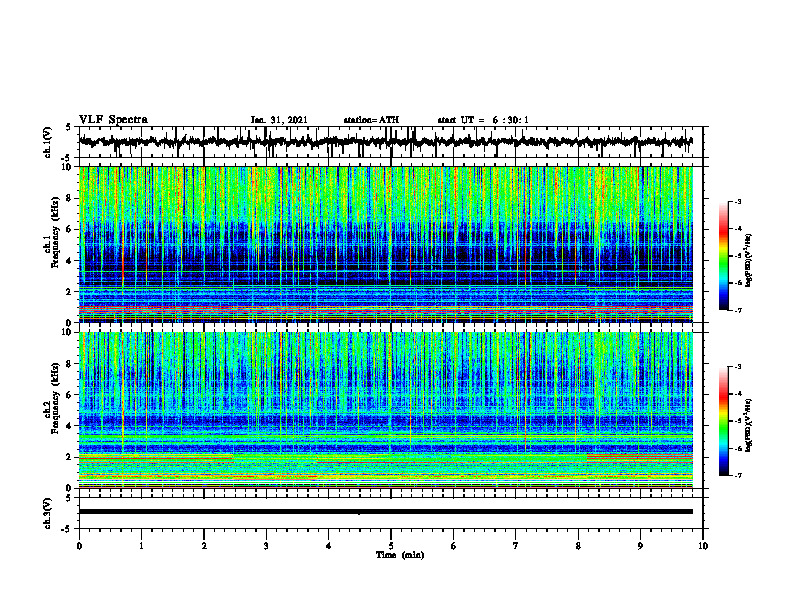The width and height of the screenshot is (792, 612).
Task: Click the ch.2 spectrogram image
Action: point(386,410)
